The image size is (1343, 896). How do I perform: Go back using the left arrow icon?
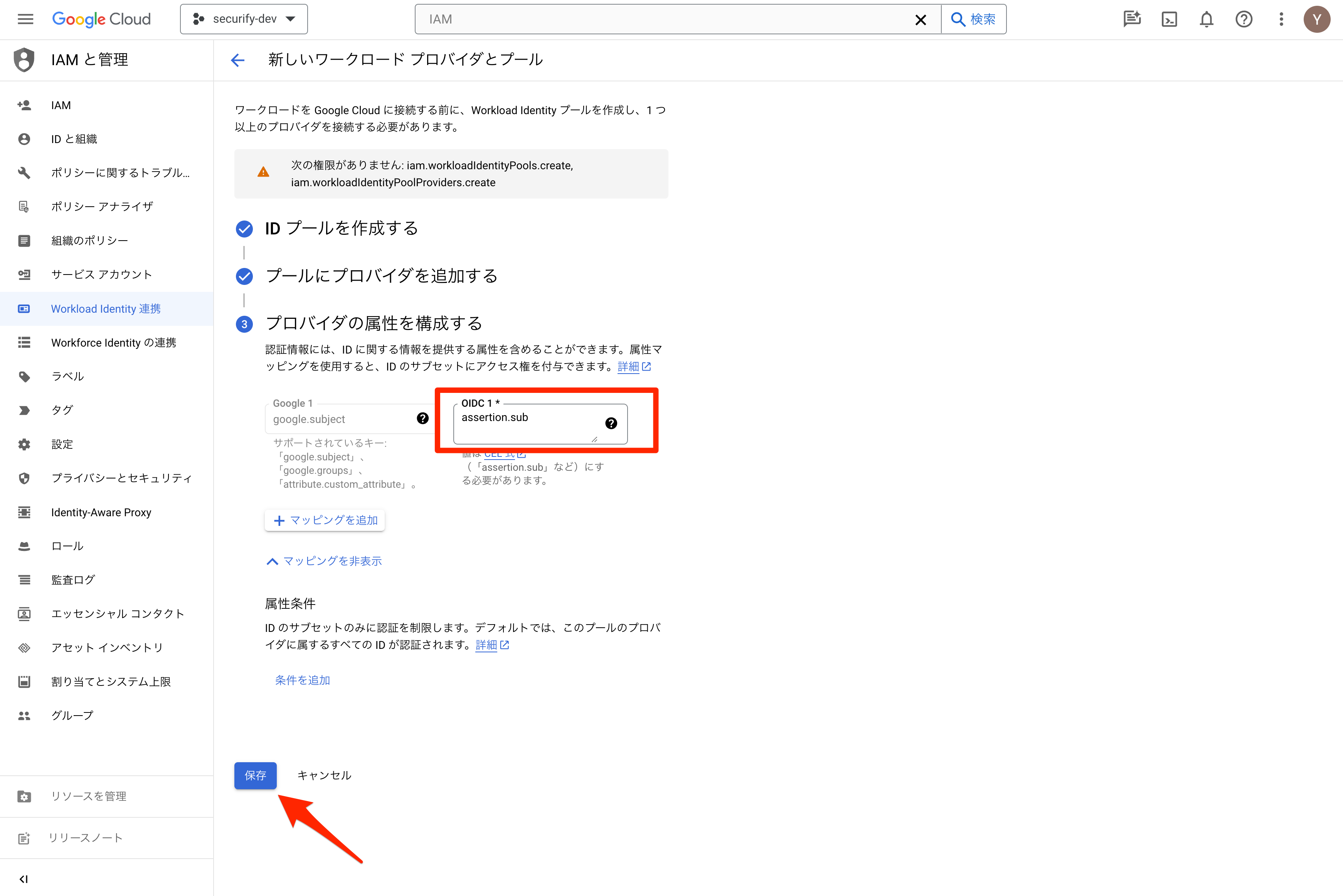pos(237,60)
